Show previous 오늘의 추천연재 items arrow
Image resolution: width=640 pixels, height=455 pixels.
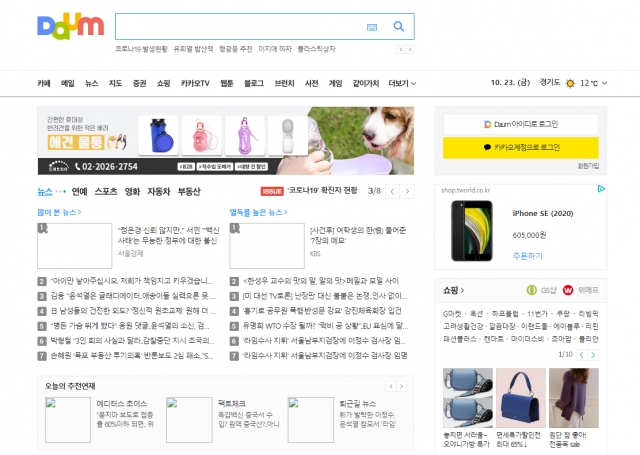tap(391, 386)
